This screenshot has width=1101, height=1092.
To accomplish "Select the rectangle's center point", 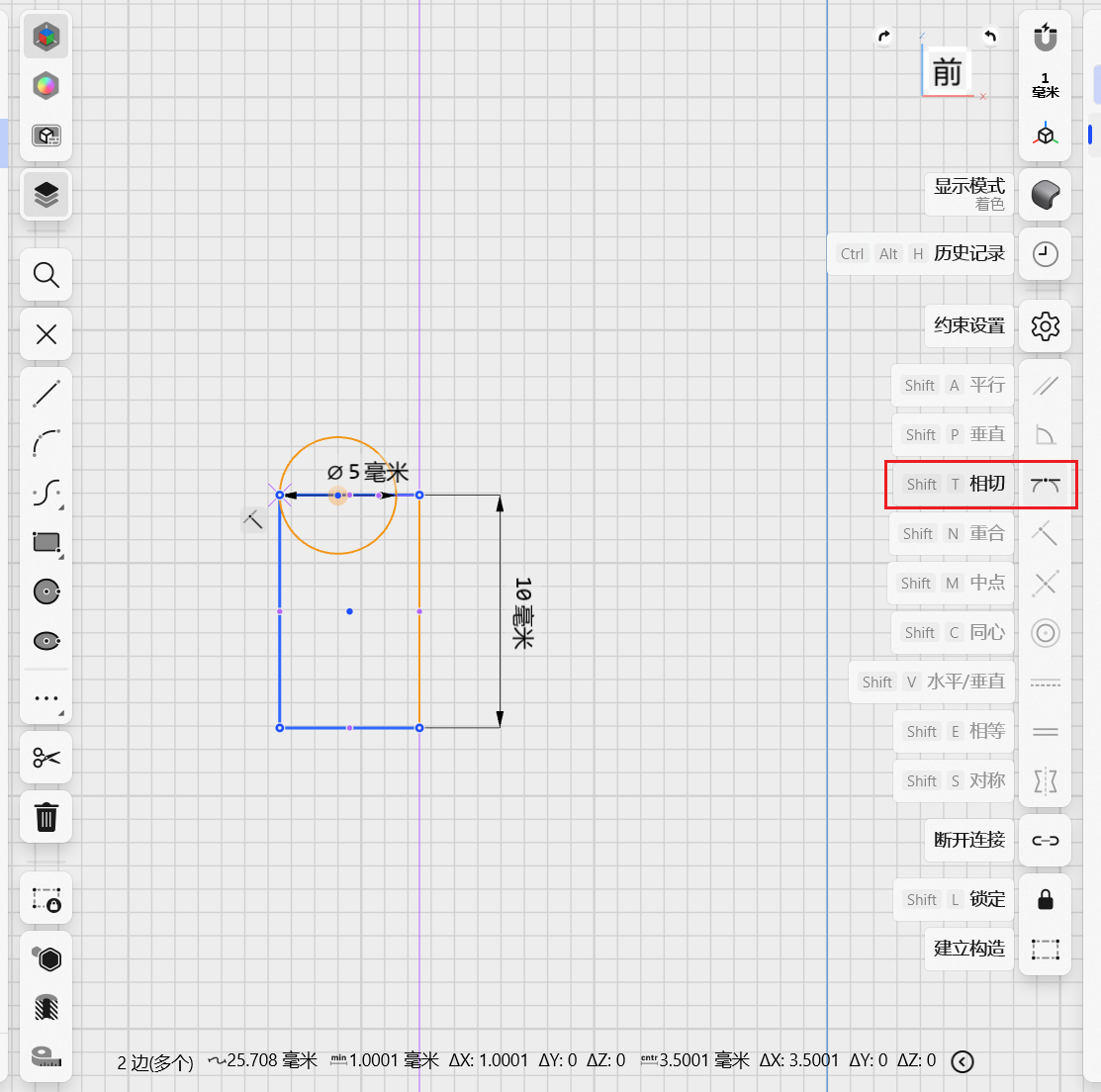I will (349, 611).
